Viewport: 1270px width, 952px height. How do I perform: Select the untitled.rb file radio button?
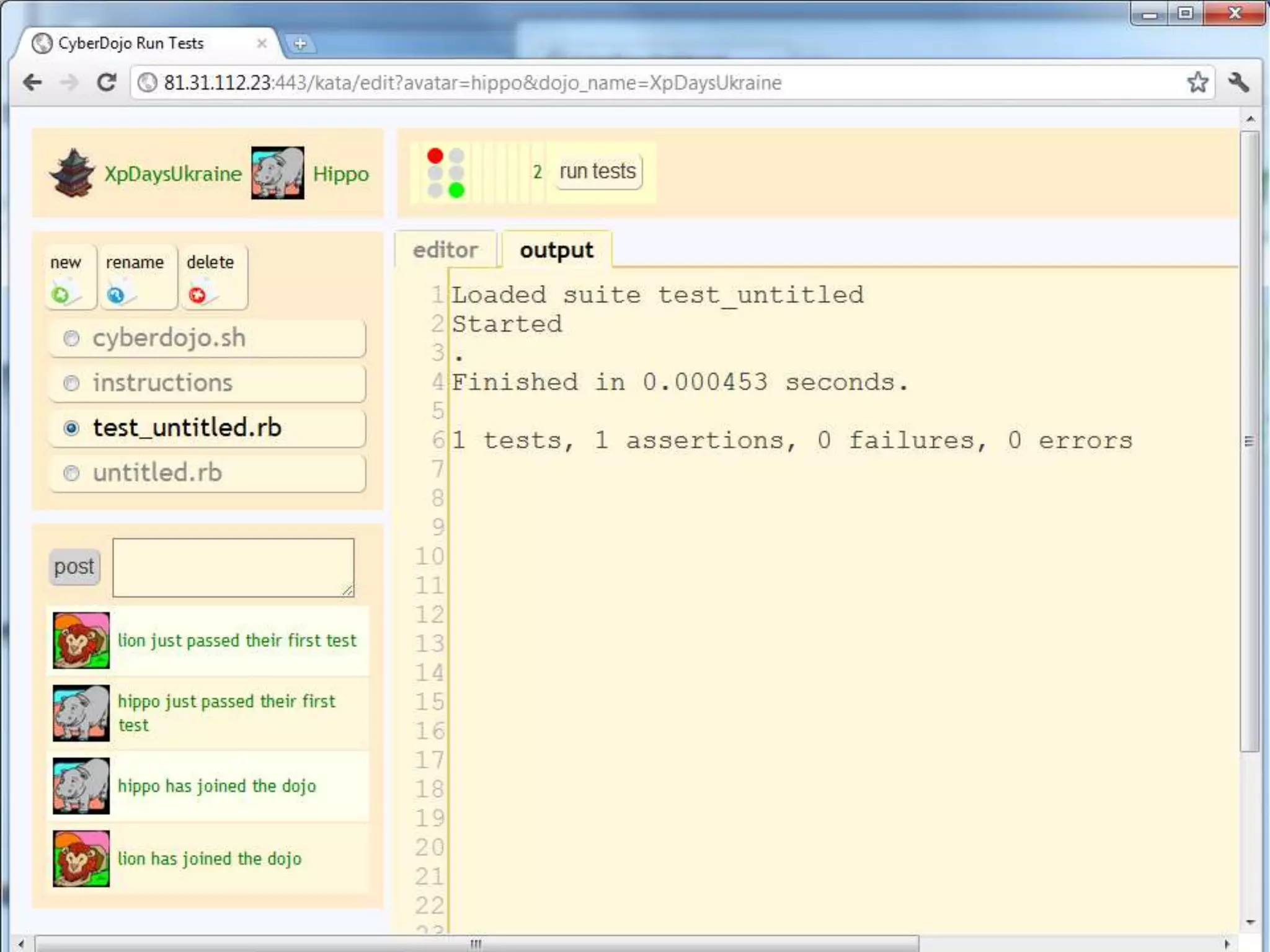(72, 474)
